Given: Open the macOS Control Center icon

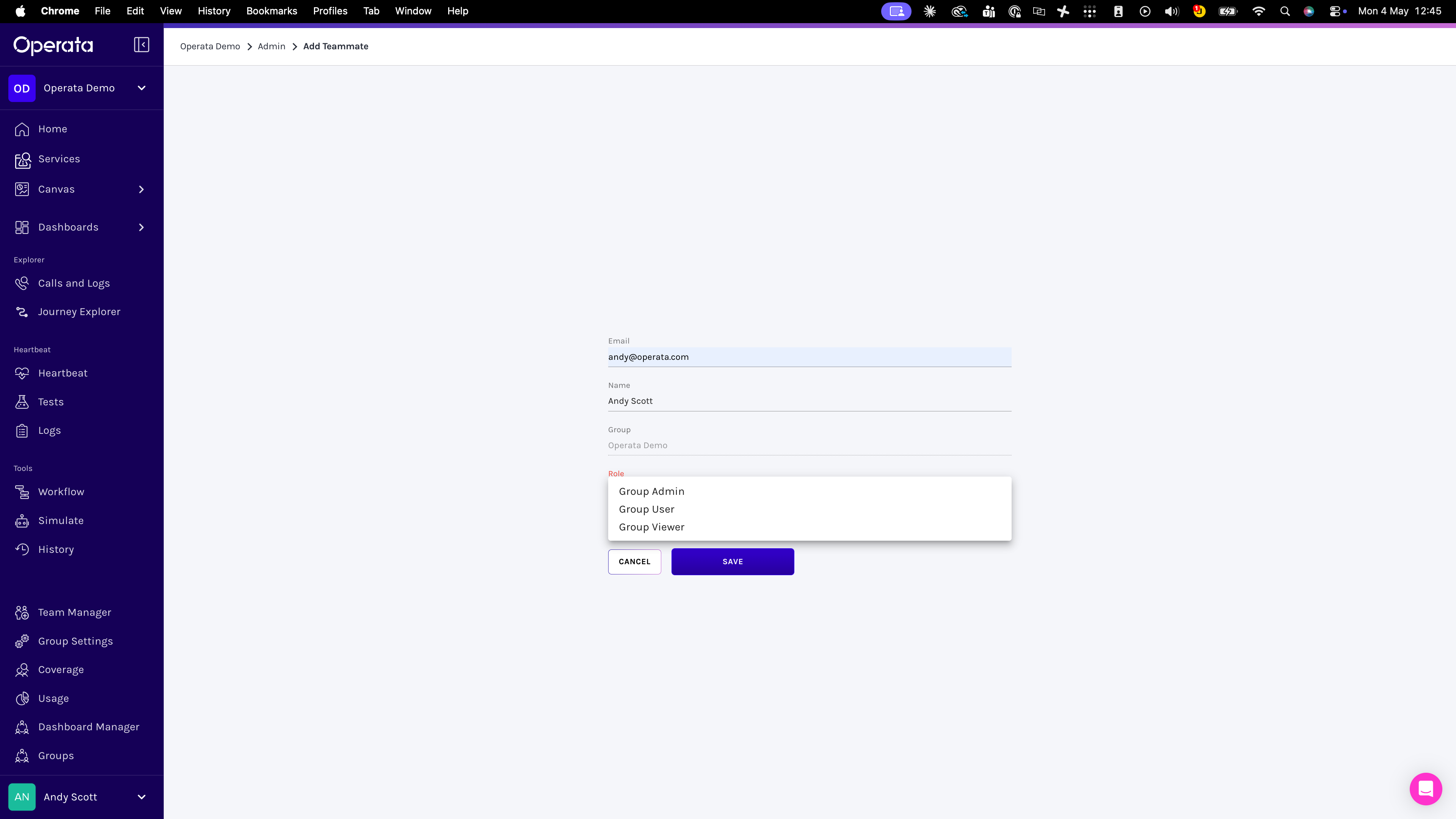Looking at the screenshot, I should tap(1335, 11).
